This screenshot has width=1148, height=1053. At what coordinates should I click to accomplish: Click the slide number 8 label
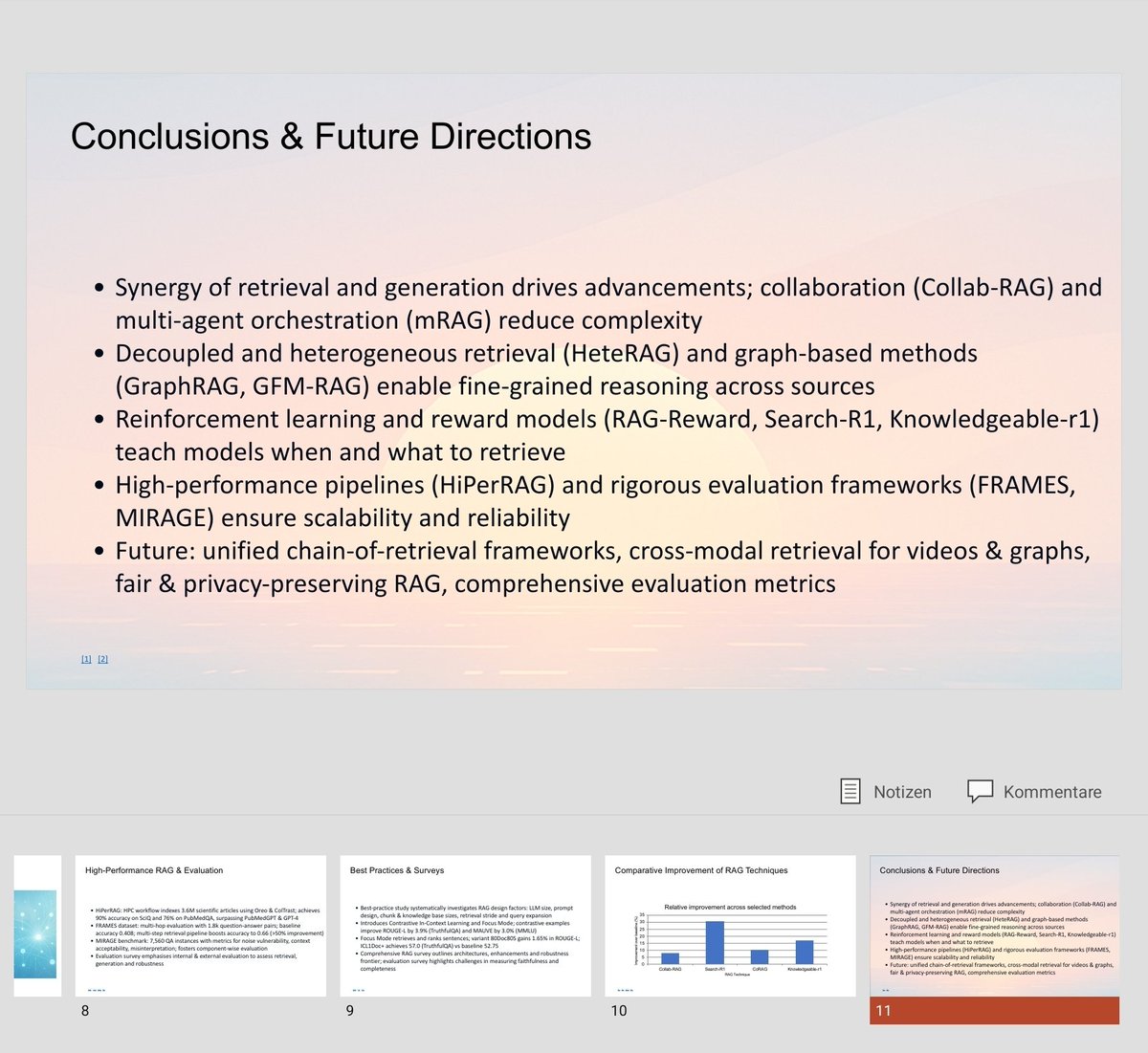click(85, 1011)
